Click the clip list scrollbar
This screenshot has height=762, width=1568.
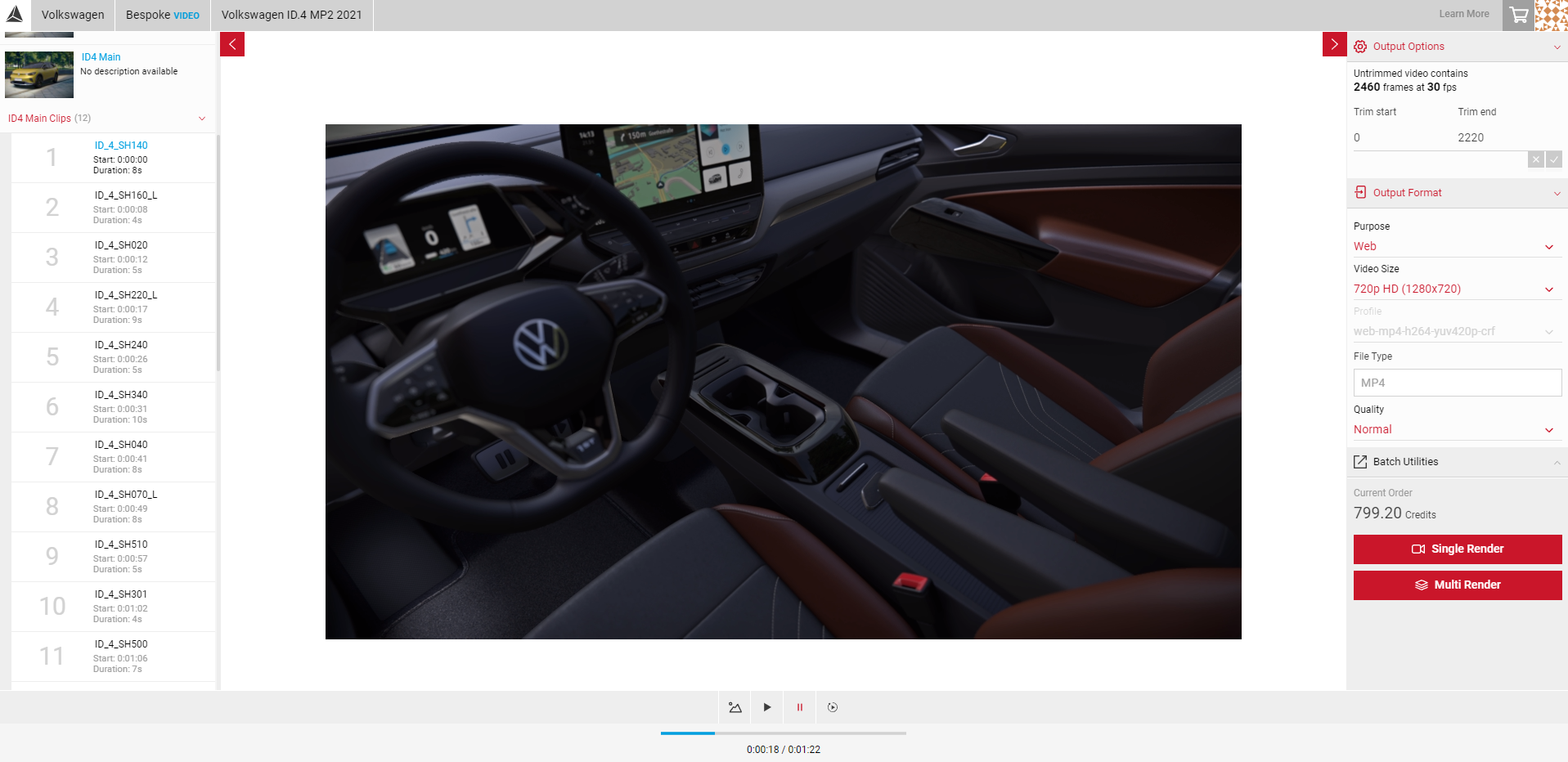[x=218, y=253]
